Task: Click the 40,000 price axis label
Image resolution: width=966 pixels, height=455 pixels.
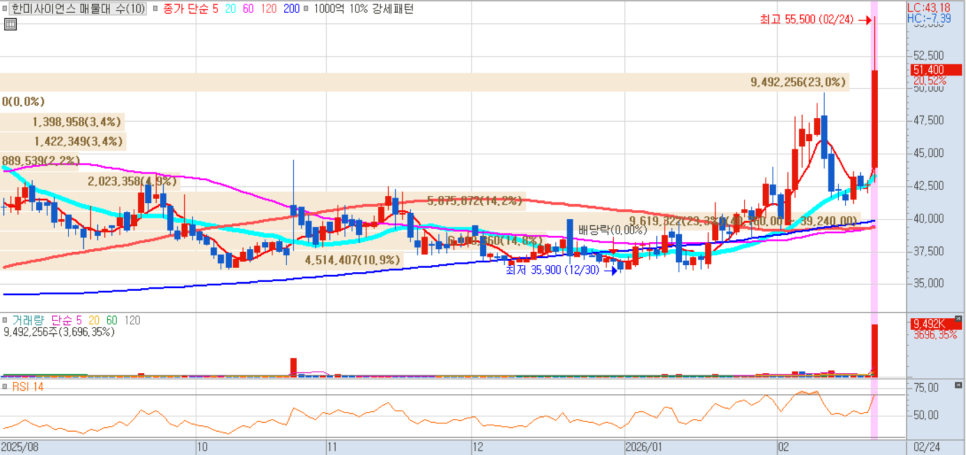Action: point(927,219)
